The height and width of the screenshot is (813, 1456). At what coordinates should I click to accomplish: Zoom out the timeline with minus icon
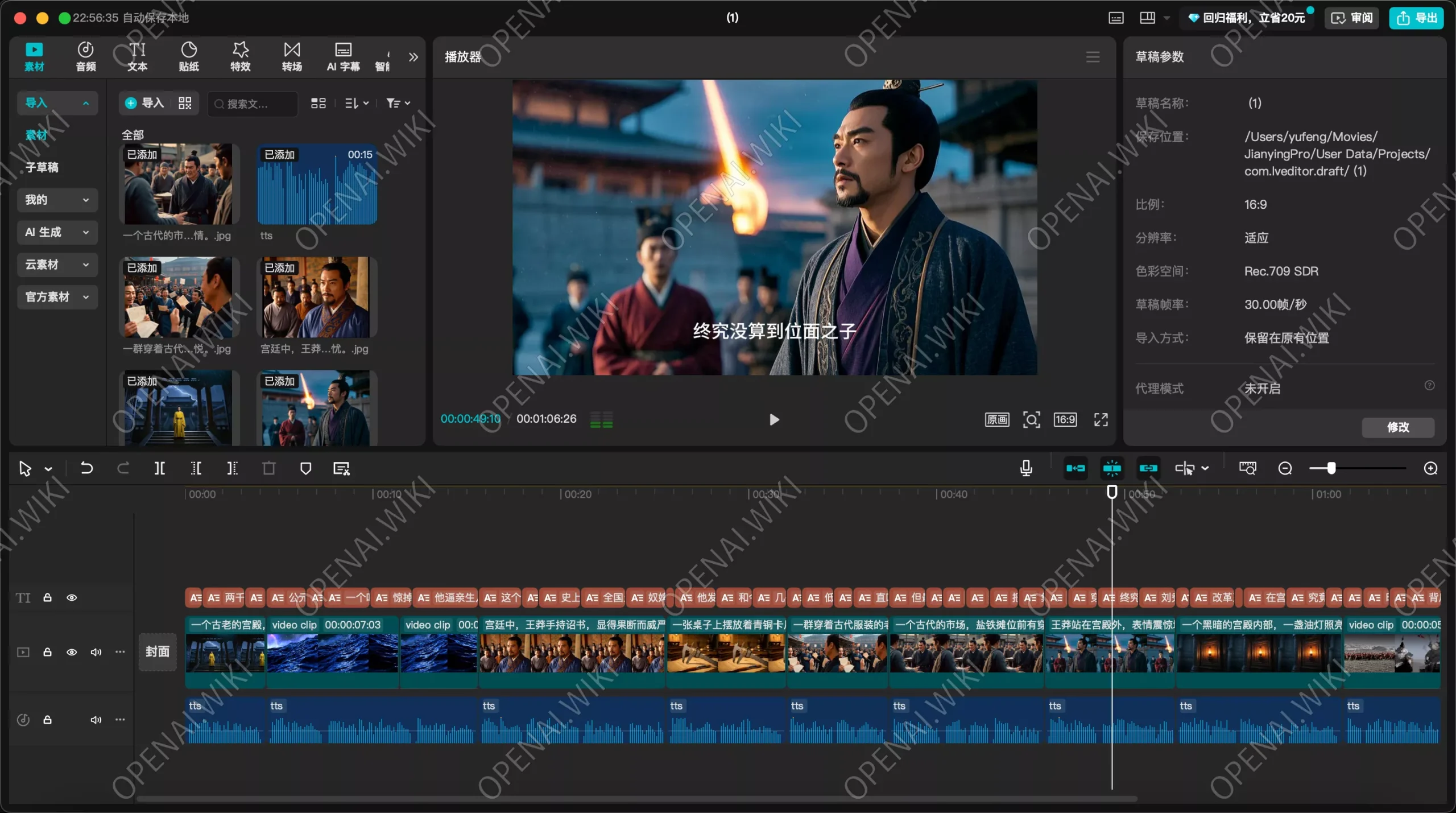tap(1285, 468)
